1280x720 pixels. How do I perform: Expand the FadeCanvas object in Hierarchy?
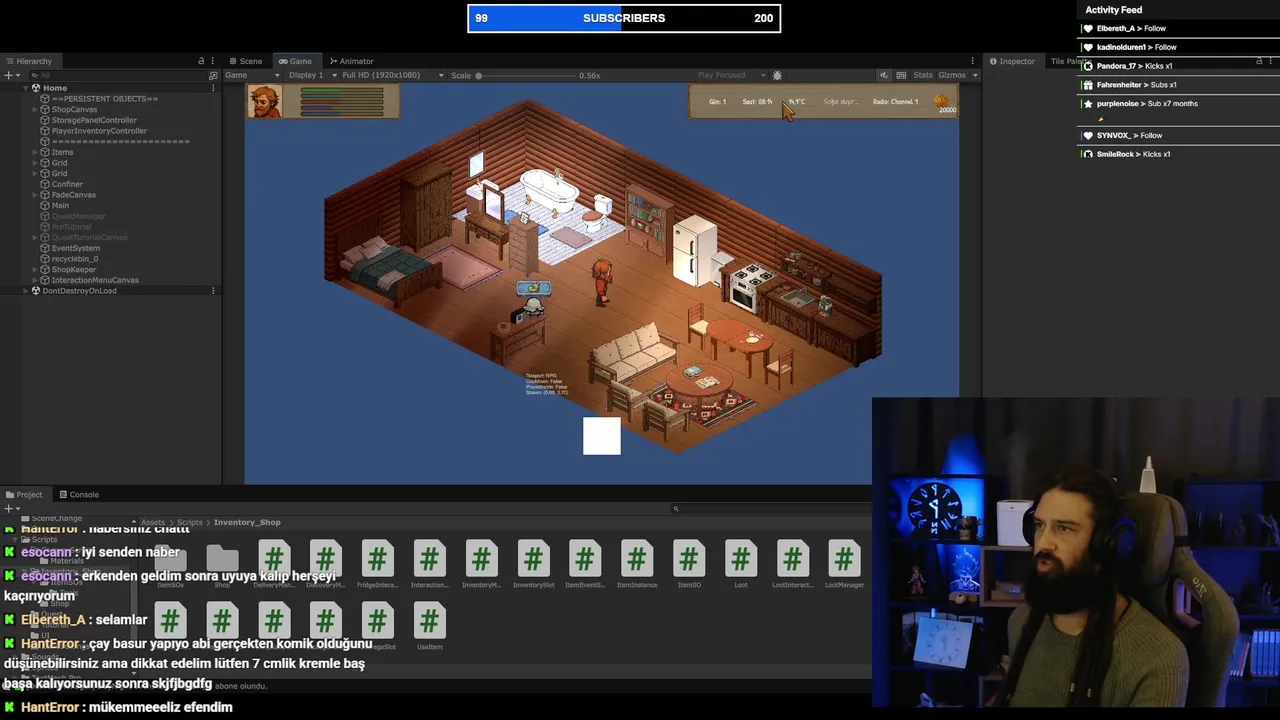tap(35, 195)
